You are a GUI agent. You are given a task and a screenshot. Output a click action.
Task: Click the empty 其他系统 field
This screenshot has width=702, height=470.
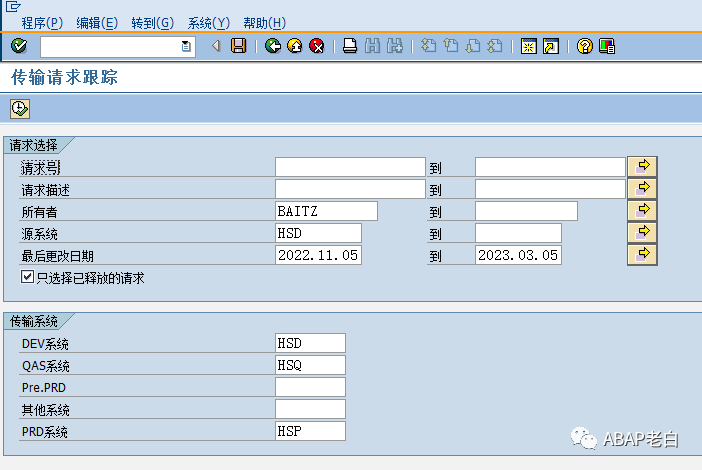coord(310,409)
